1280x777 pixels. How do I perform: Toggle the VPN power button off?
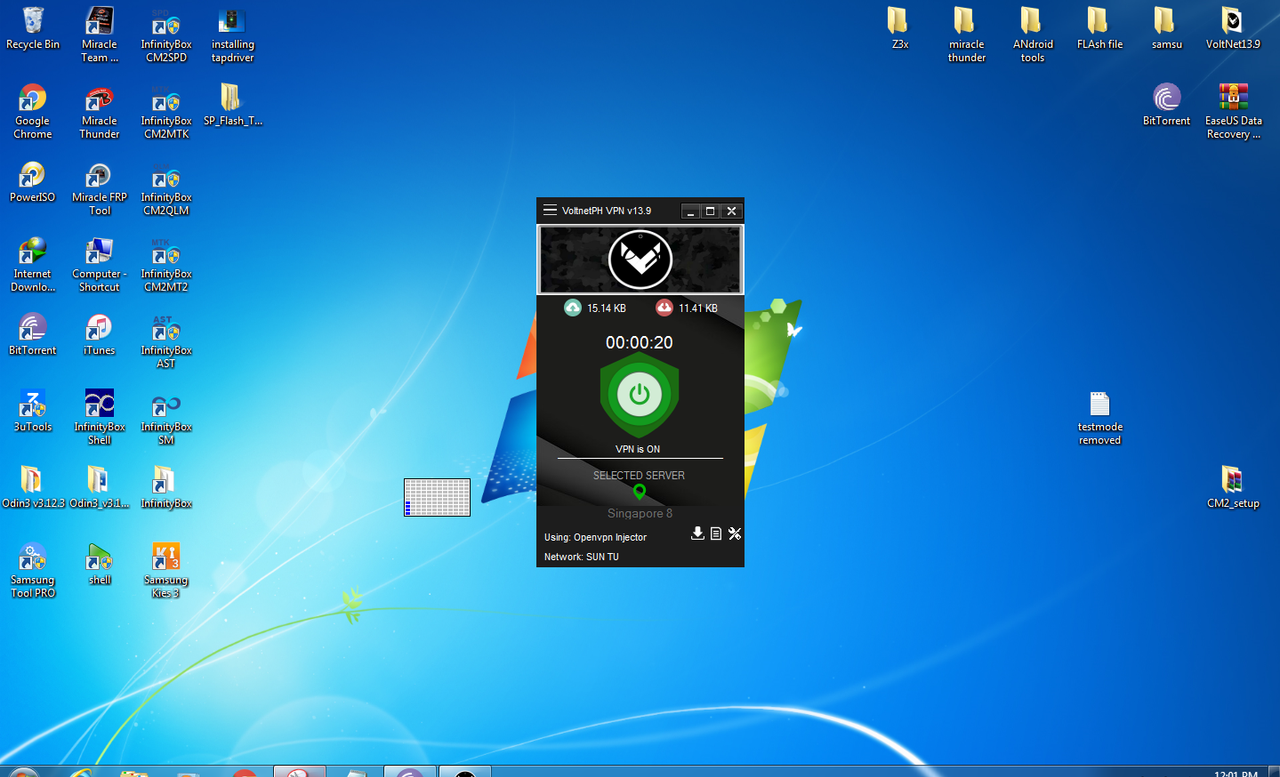pyautogui.click(x=640, y=394)
